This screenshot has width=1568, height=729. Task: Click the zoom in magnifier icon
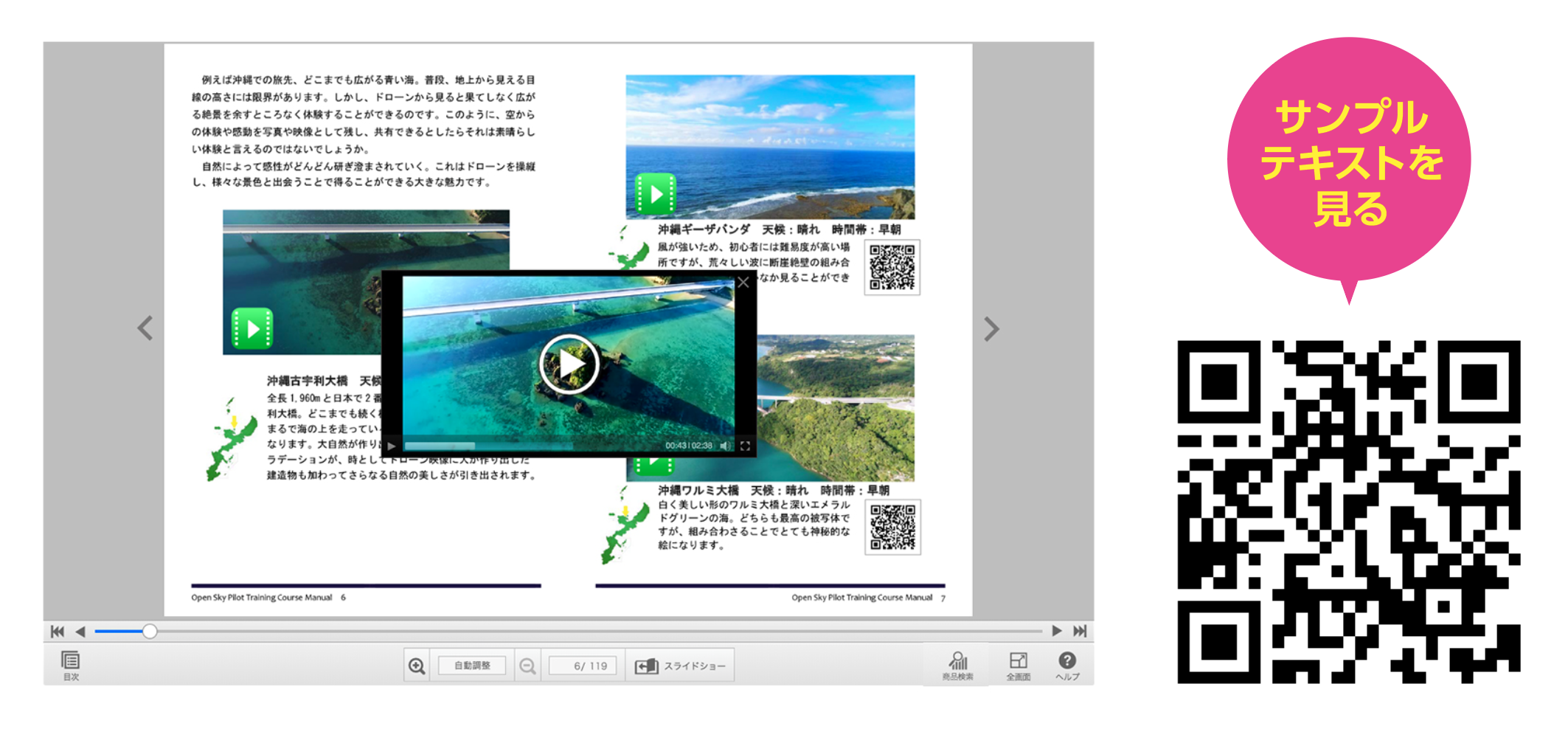[417, 666]
